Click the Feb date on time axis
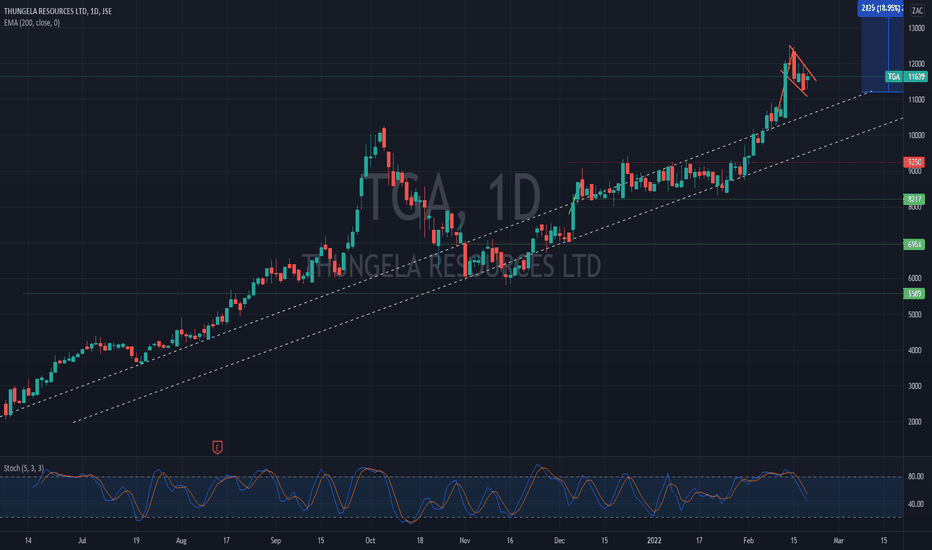Screen dimensions: 932x550 748,540
